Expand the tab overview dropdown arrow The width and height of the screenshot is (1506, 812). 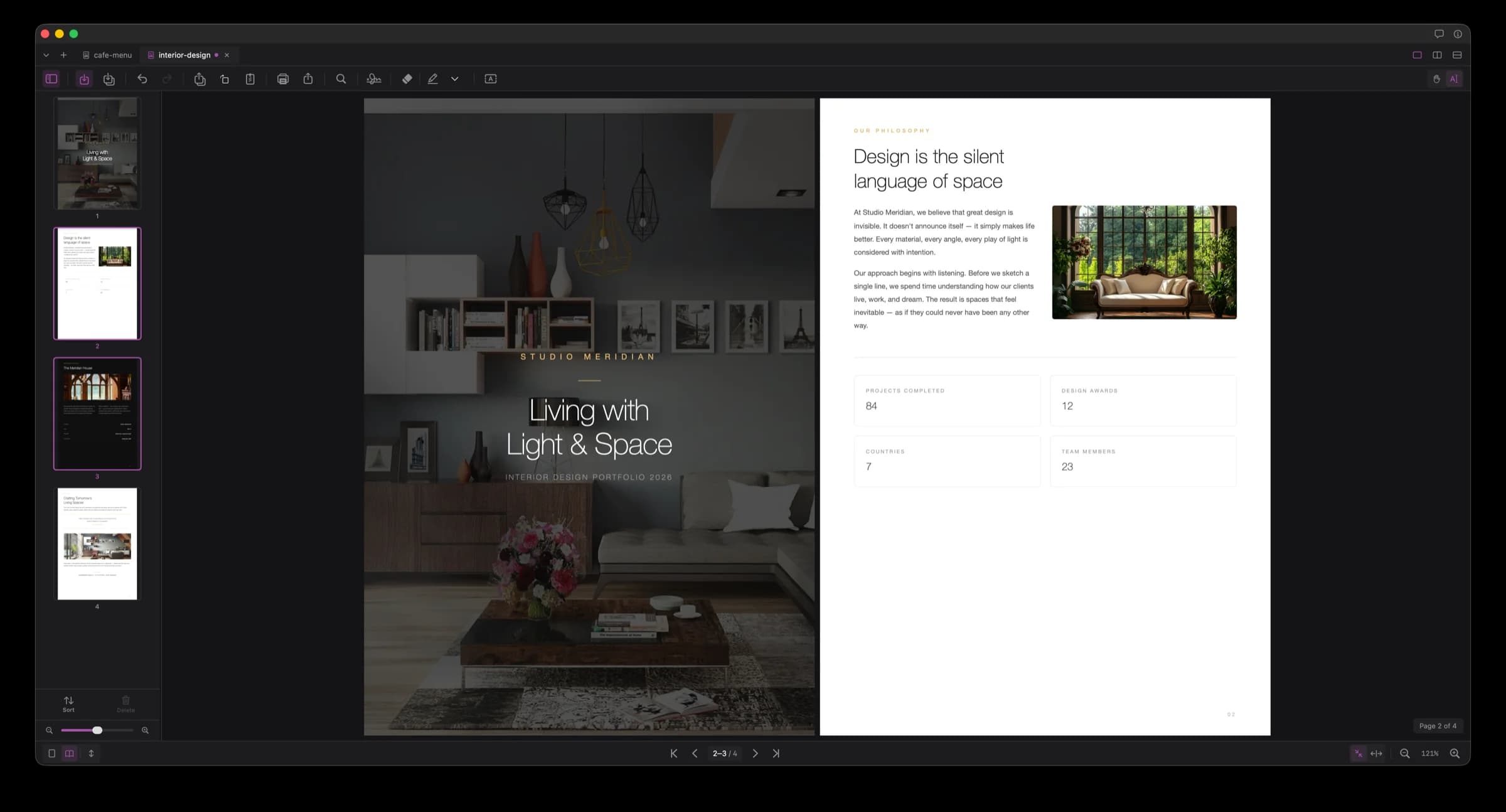[46, 55]
